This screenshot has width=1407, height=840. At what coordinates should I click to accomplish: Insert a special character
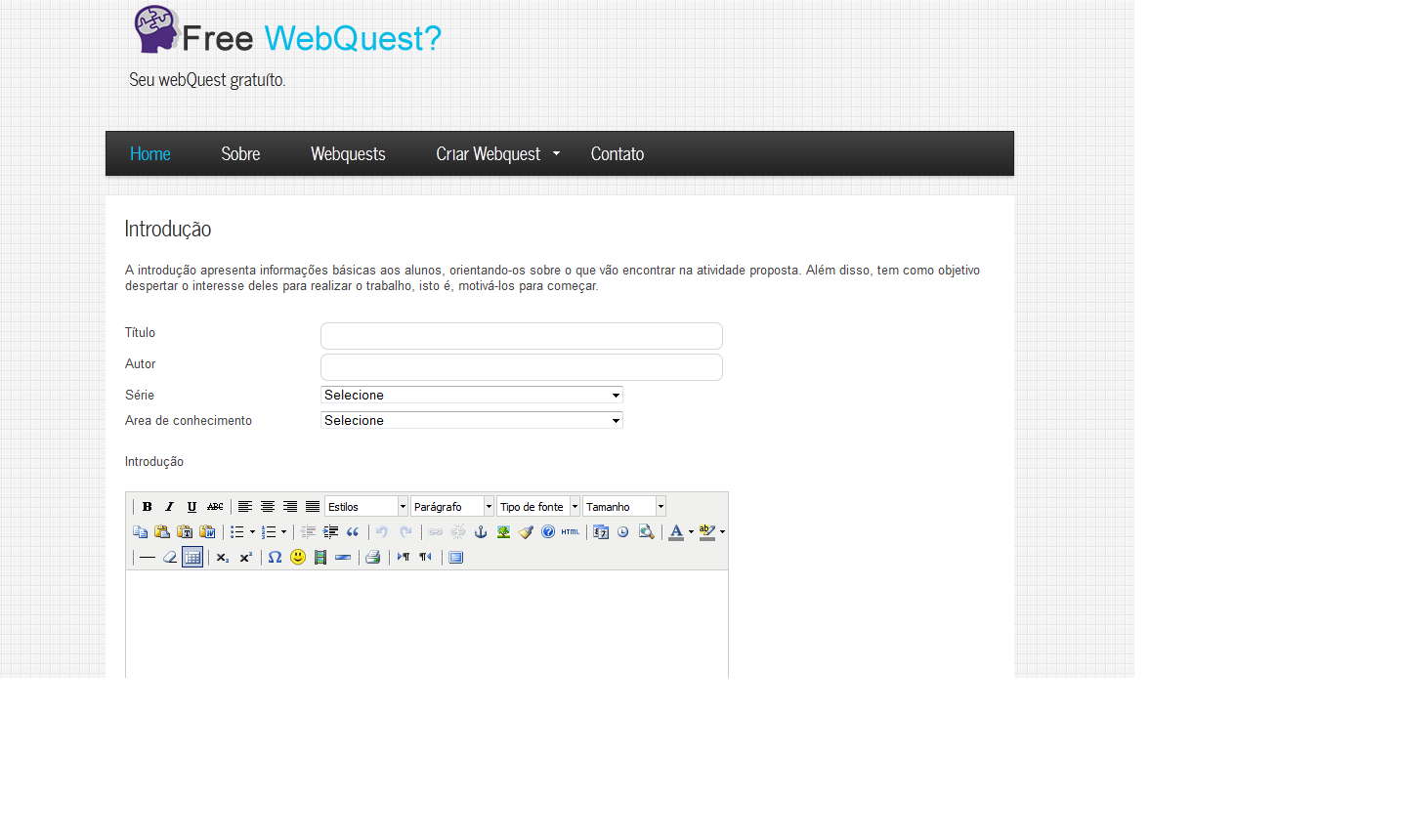coord(275,557)
